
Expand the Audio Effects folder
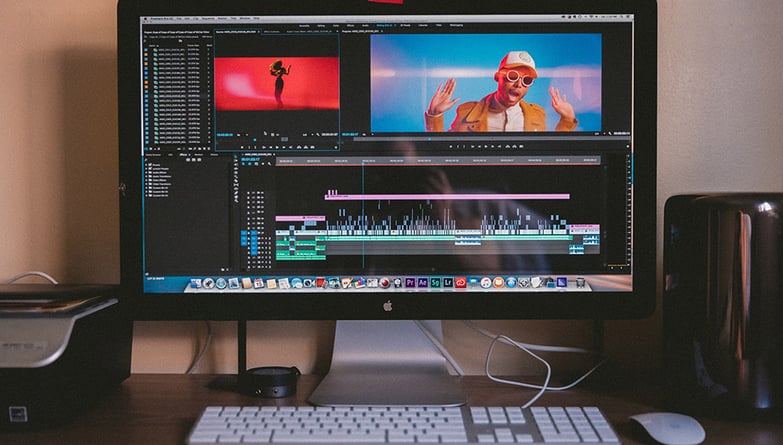(146, 172)
